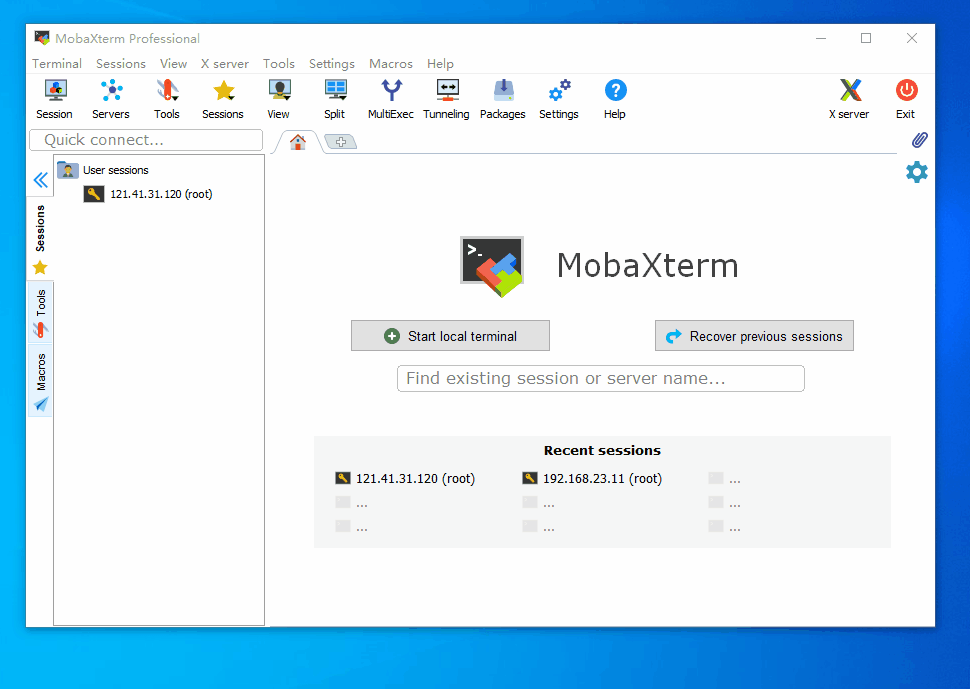The width and height of the screenshot is (970, 689).
Task: Open the Packages toolbar icon
Action: [502, 99]
